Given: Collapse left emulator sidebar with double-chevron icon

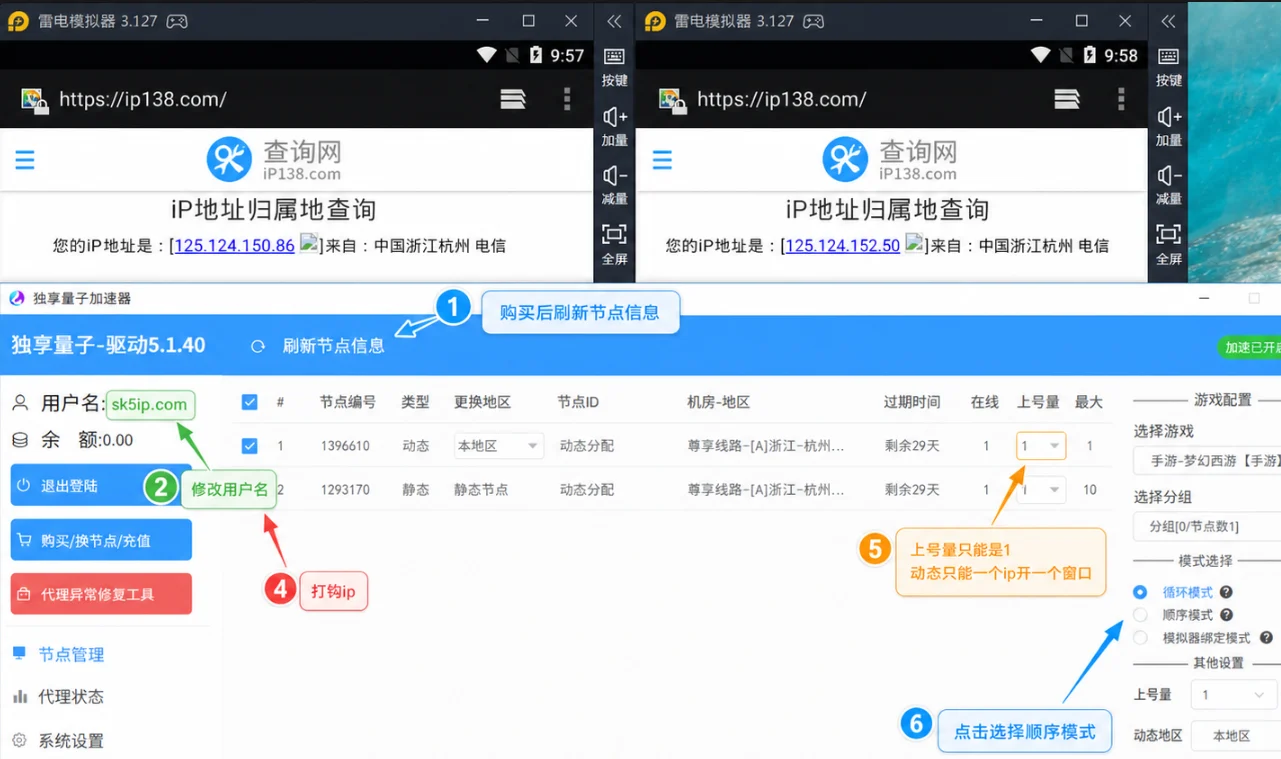Looking at the screenshot, I should click(614, 21).
